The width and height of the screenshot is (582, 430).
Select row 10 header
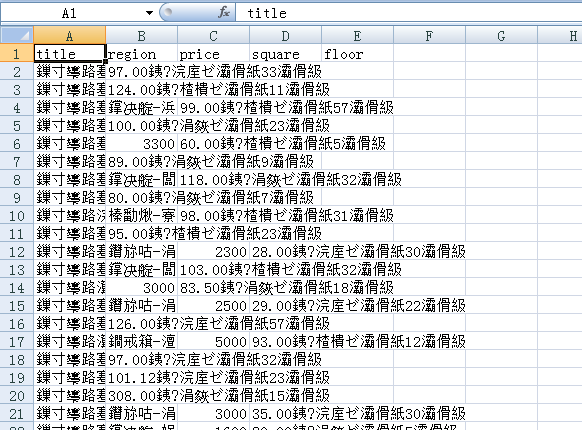pos(17,216)
